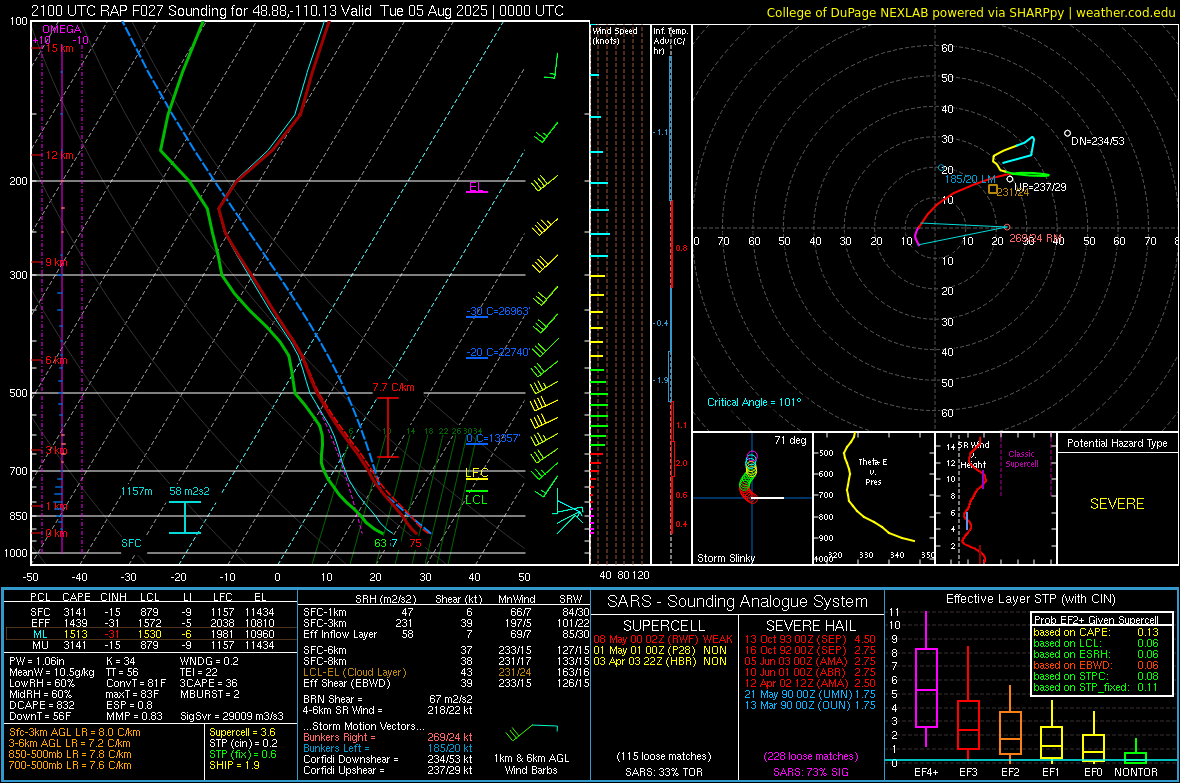Click the SigSvr = 29009 m3/s3 value
This screenshot has width=1180, height=783.
(232, 716)
